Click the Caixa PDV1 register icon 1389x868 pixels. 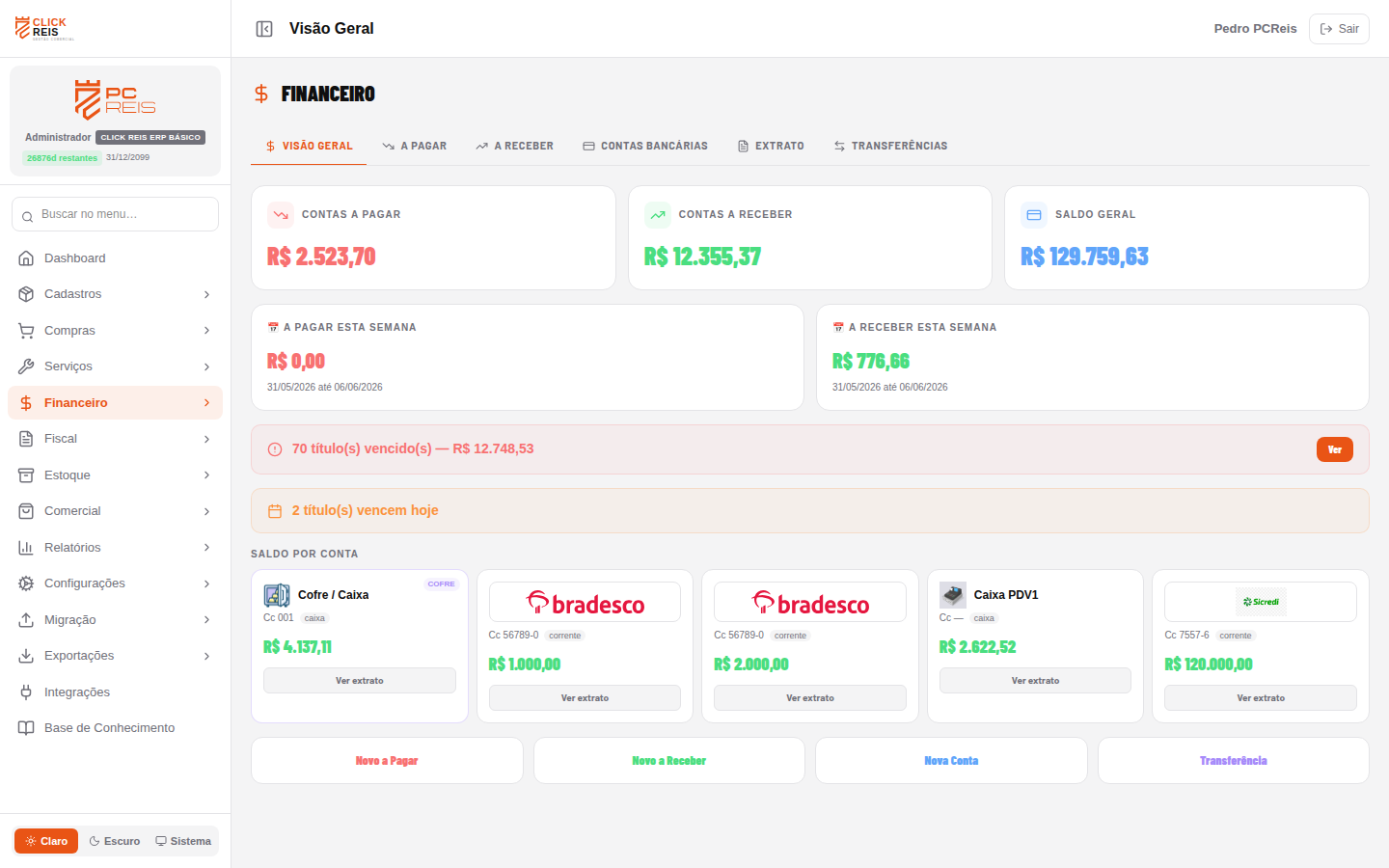pos(953,595)
